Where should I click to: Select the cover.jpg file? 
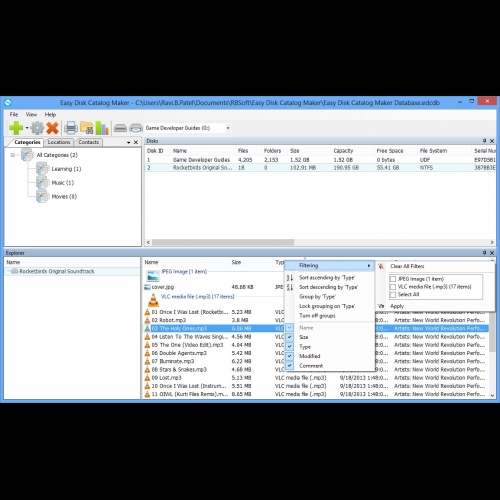(163, 287)
